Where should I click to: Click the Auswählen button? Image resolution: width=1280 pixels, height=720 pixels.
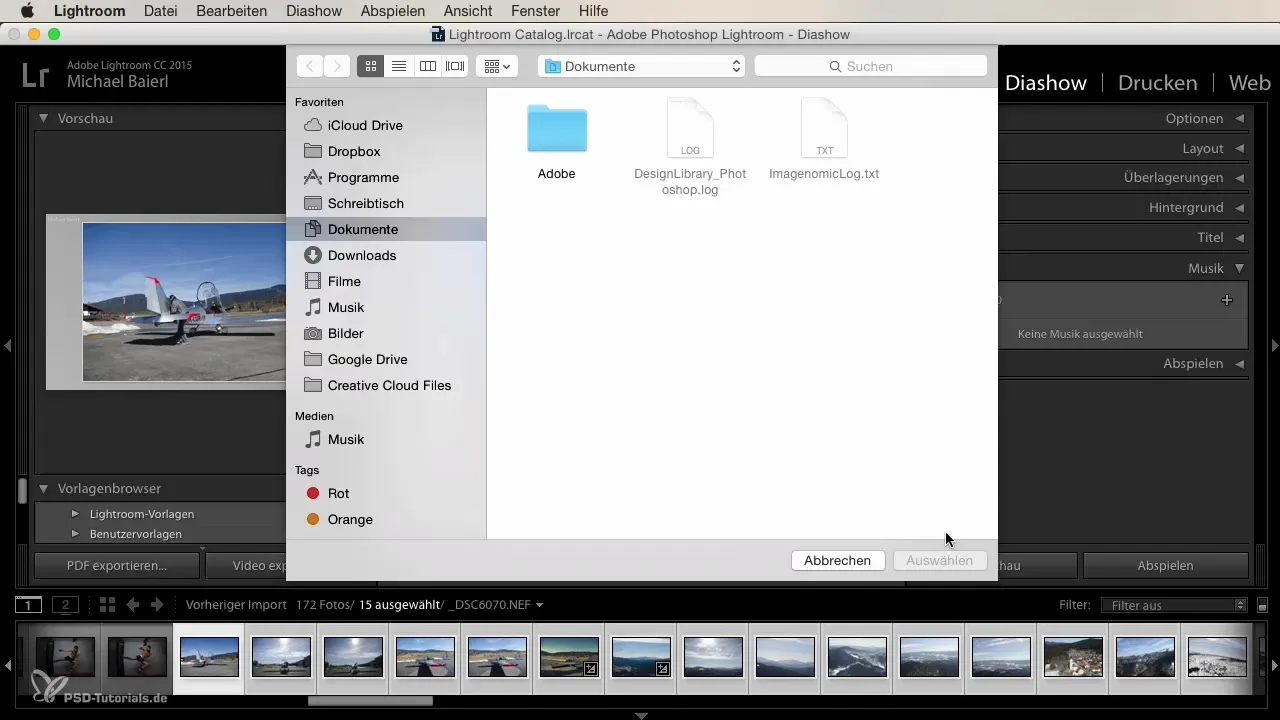click(x=940, y=561)
